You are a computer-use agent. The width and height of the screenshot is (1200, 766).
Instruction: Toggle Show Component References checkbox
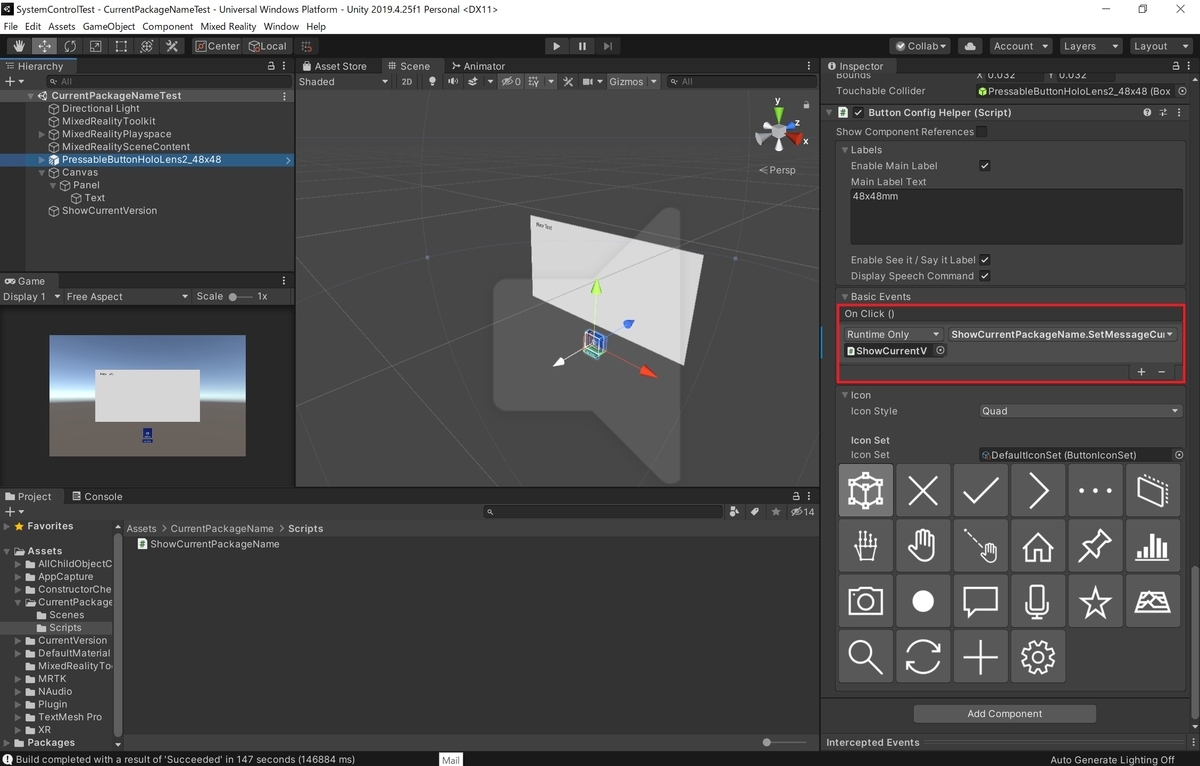[x=981, y=132]
